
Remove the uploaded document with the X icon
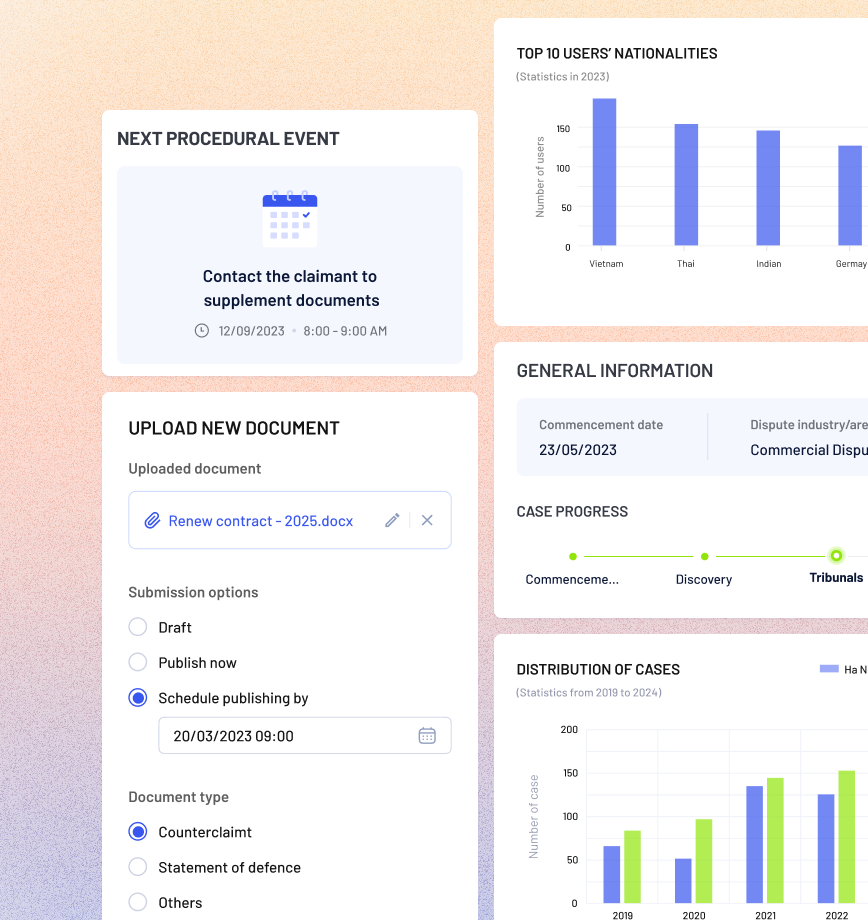tap(427, 520)
